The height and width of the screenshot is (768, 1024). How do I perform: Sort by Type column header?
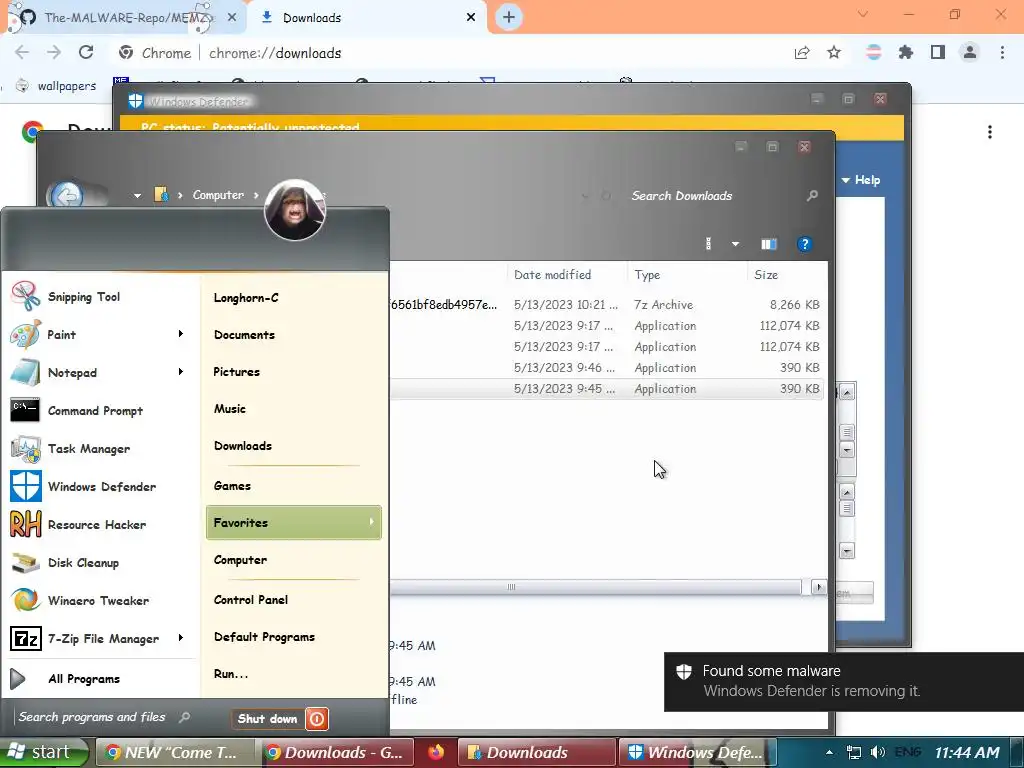pos(687,275)
